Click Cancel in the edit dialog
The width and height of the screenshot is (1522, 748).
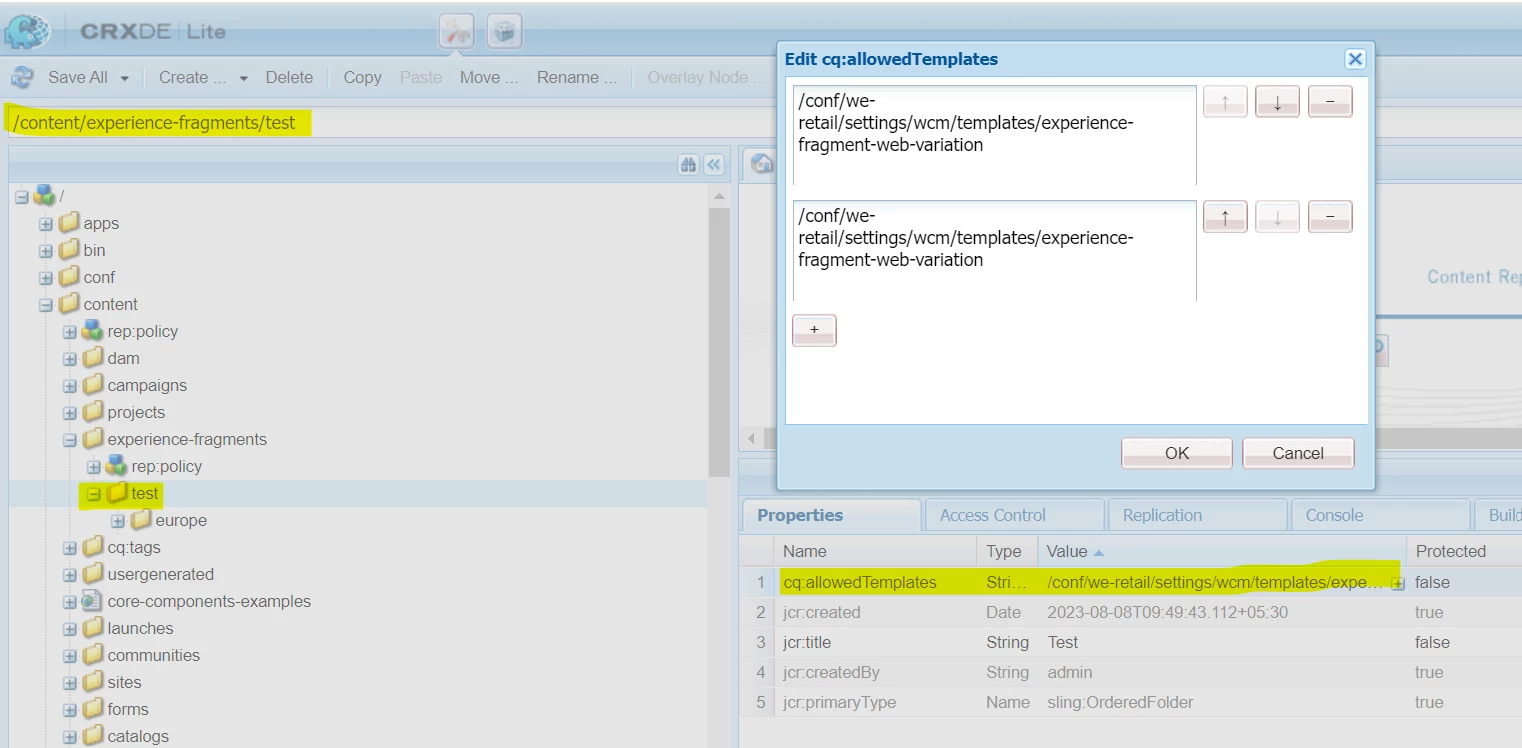coord(1298,453)
